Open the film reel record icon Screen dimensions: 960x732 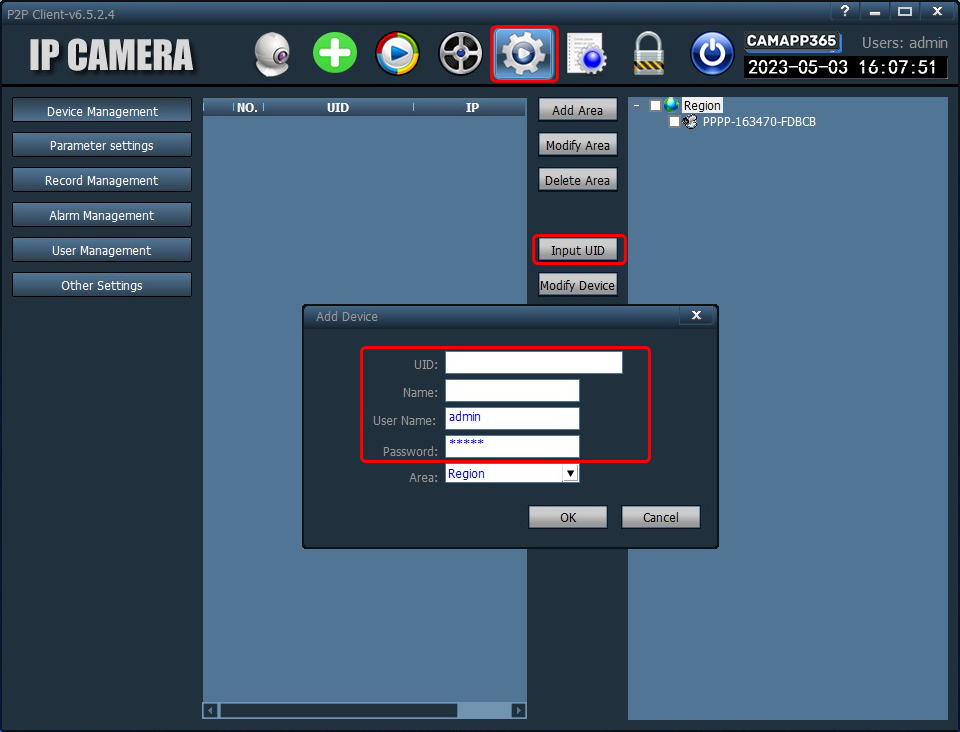(460, 53)
